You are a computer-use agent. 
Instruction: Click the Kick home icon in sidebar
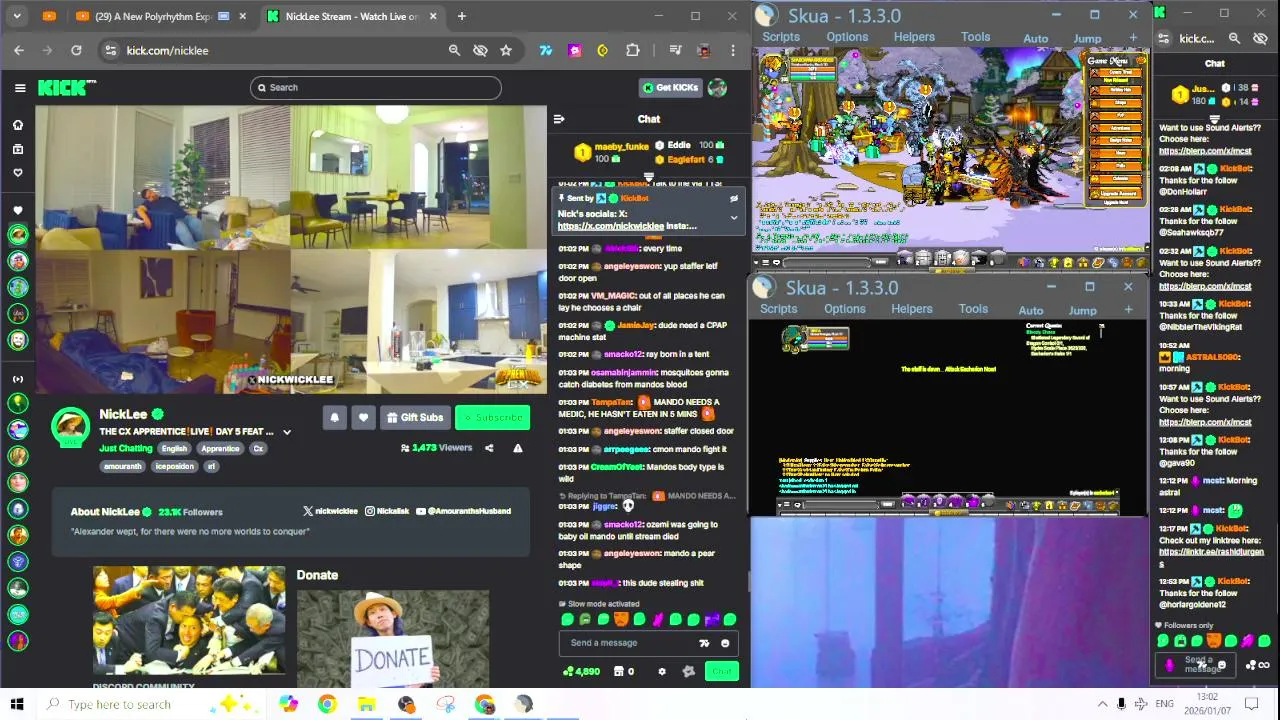tap(17, 125)
